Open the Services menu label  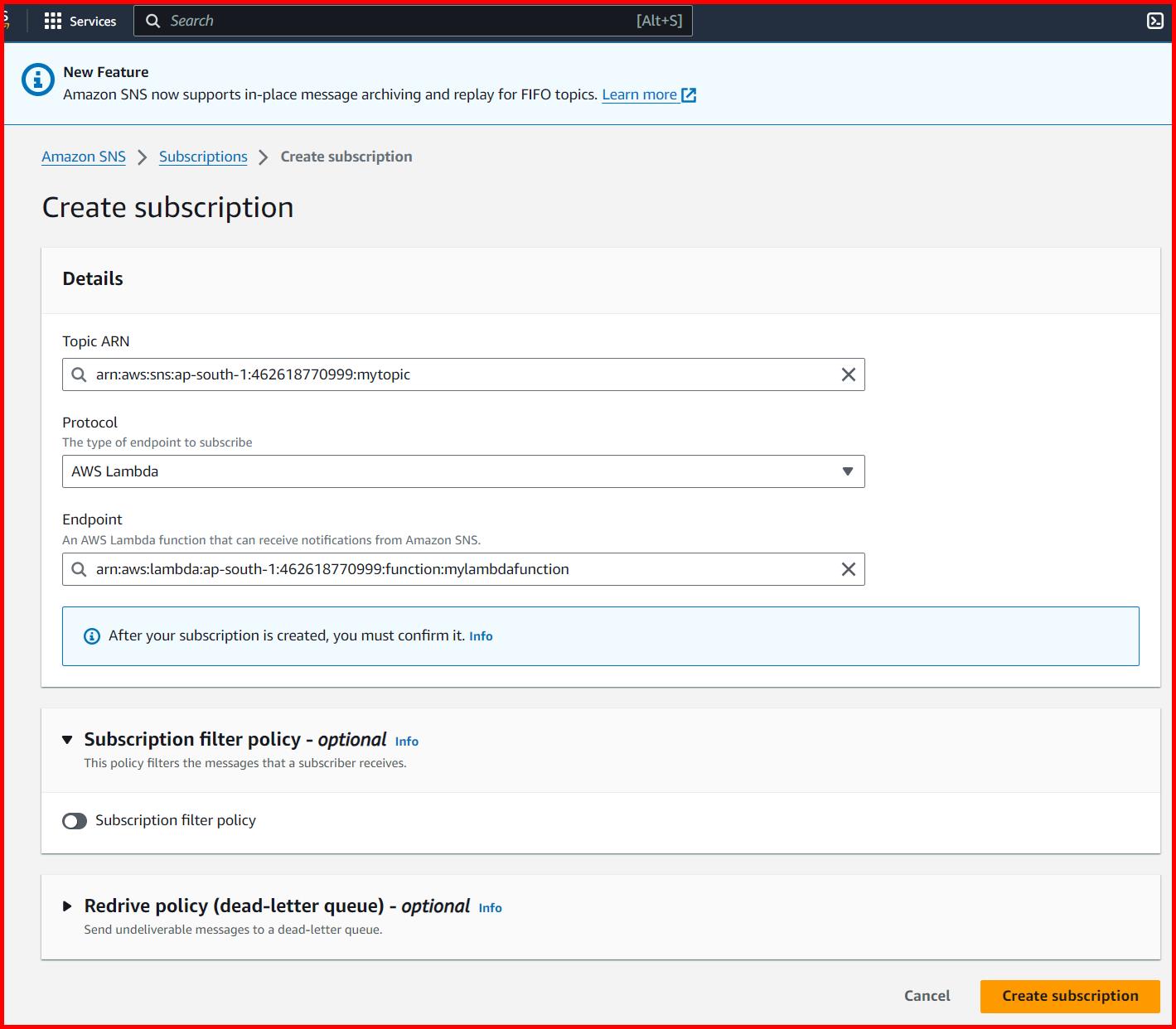click(93, 22)
